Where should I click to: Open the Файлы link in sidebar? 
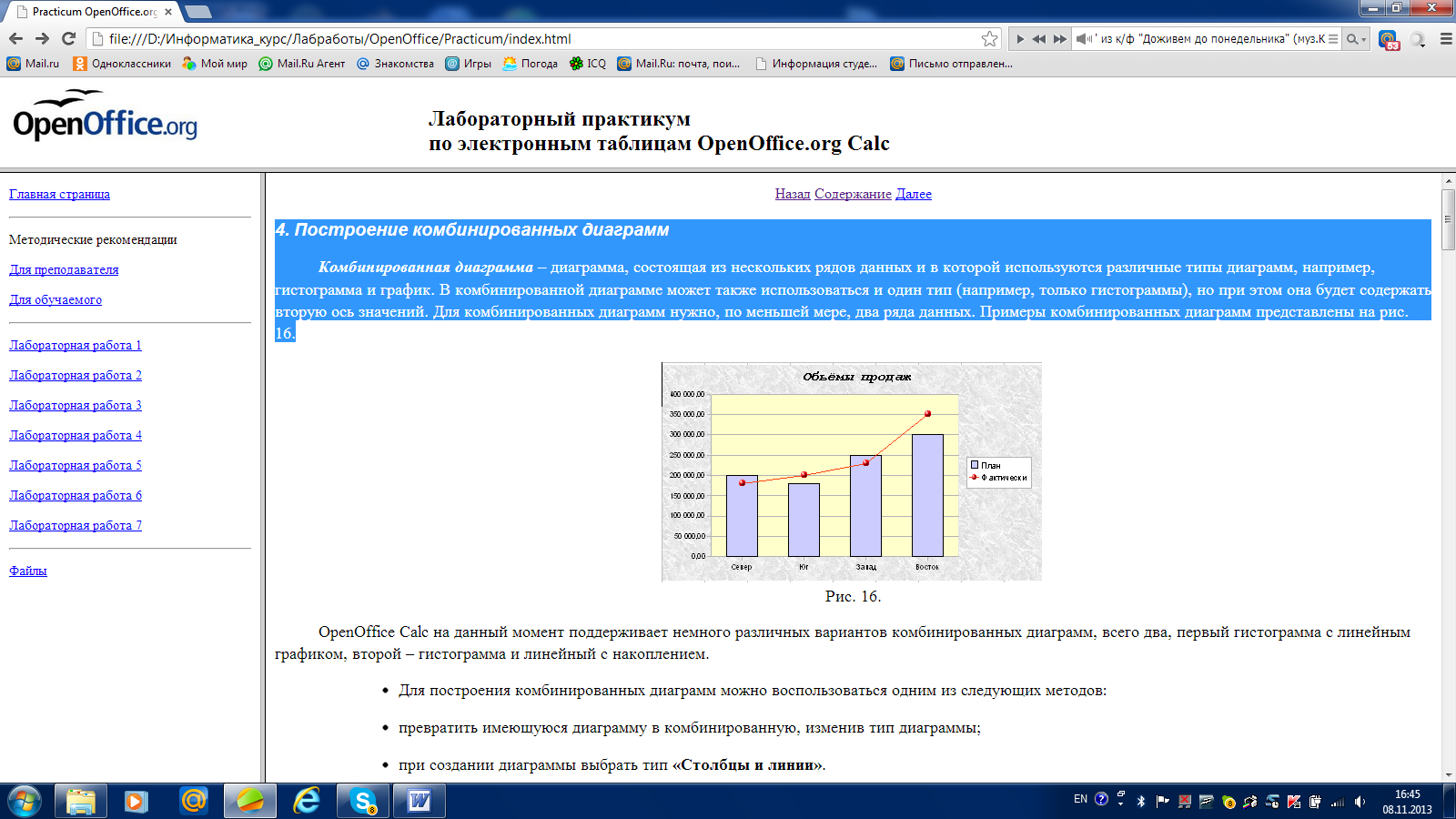[28, 571]
